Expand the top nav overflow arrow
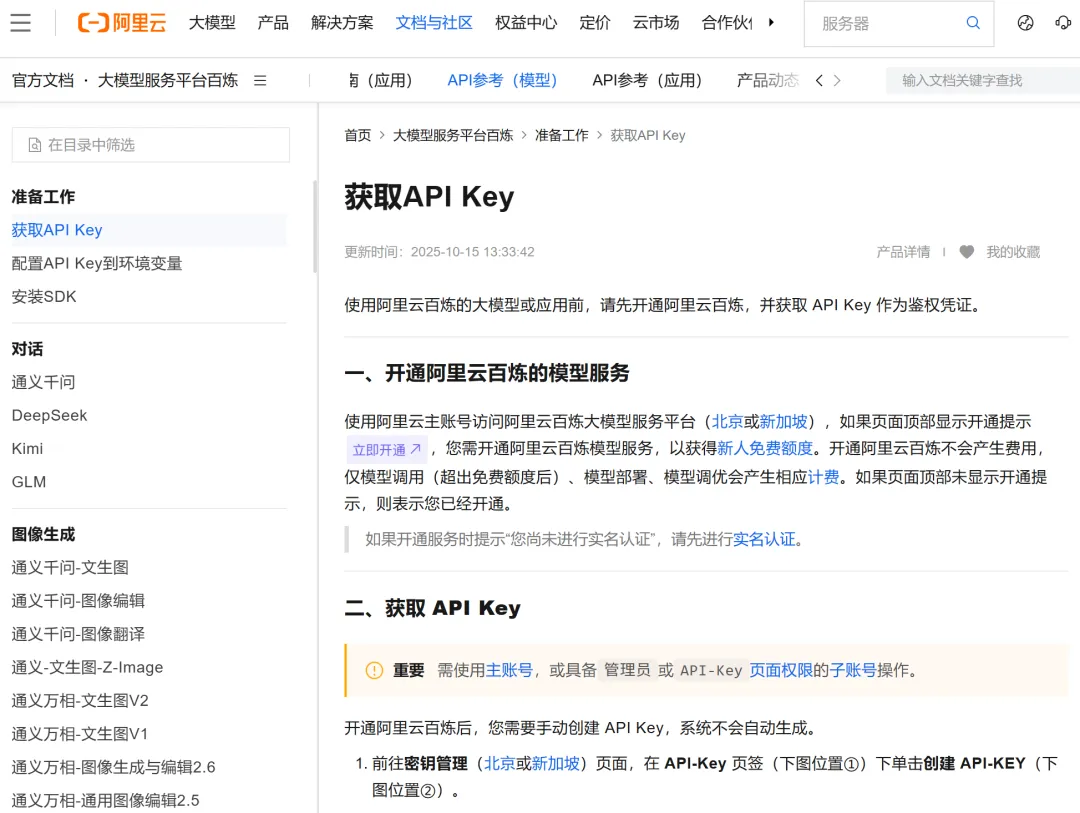The image size is (1080, 813). point(771,23)
